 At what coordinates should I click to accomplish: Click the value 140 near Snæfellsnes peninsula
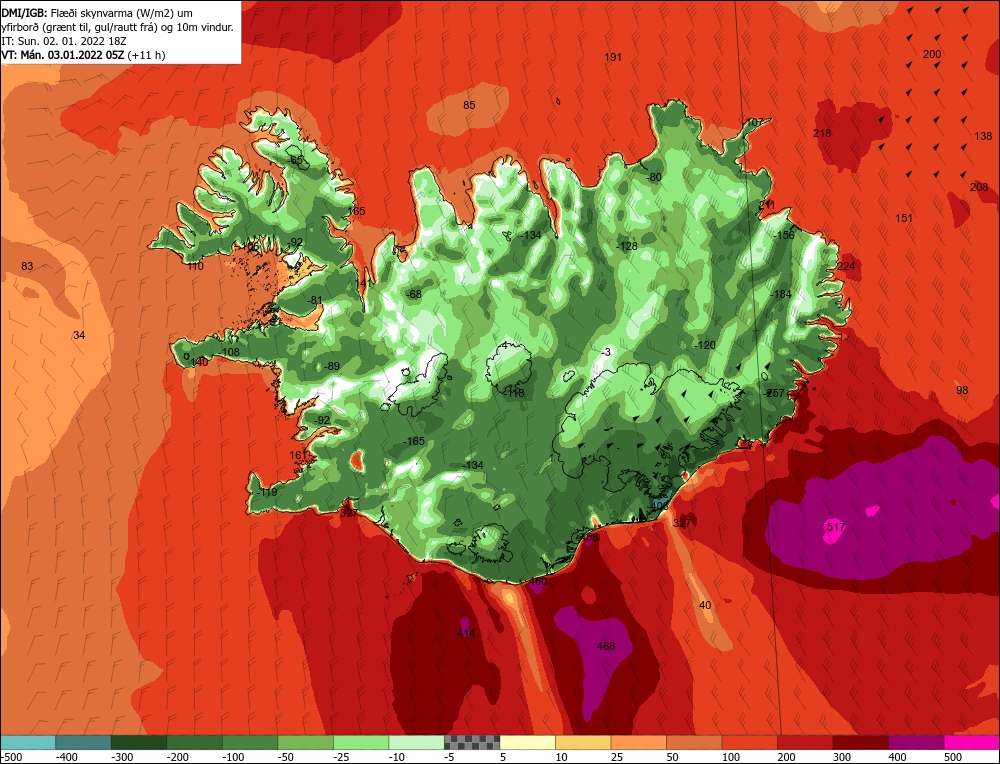pos(199,362)
